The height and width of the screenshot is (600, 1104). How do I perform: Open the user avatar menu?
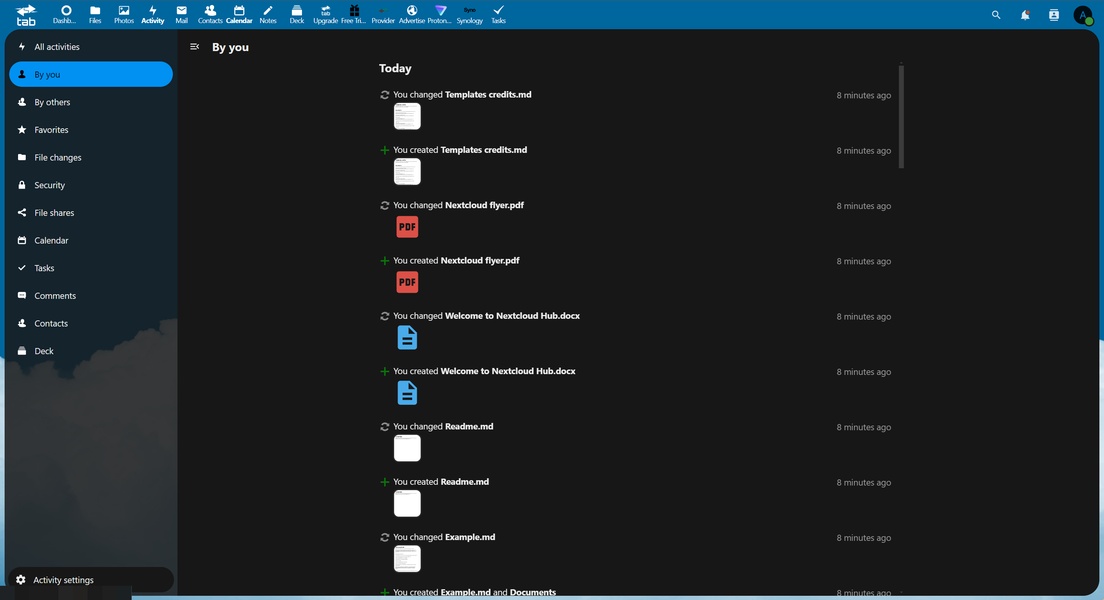coord(1083,15)
